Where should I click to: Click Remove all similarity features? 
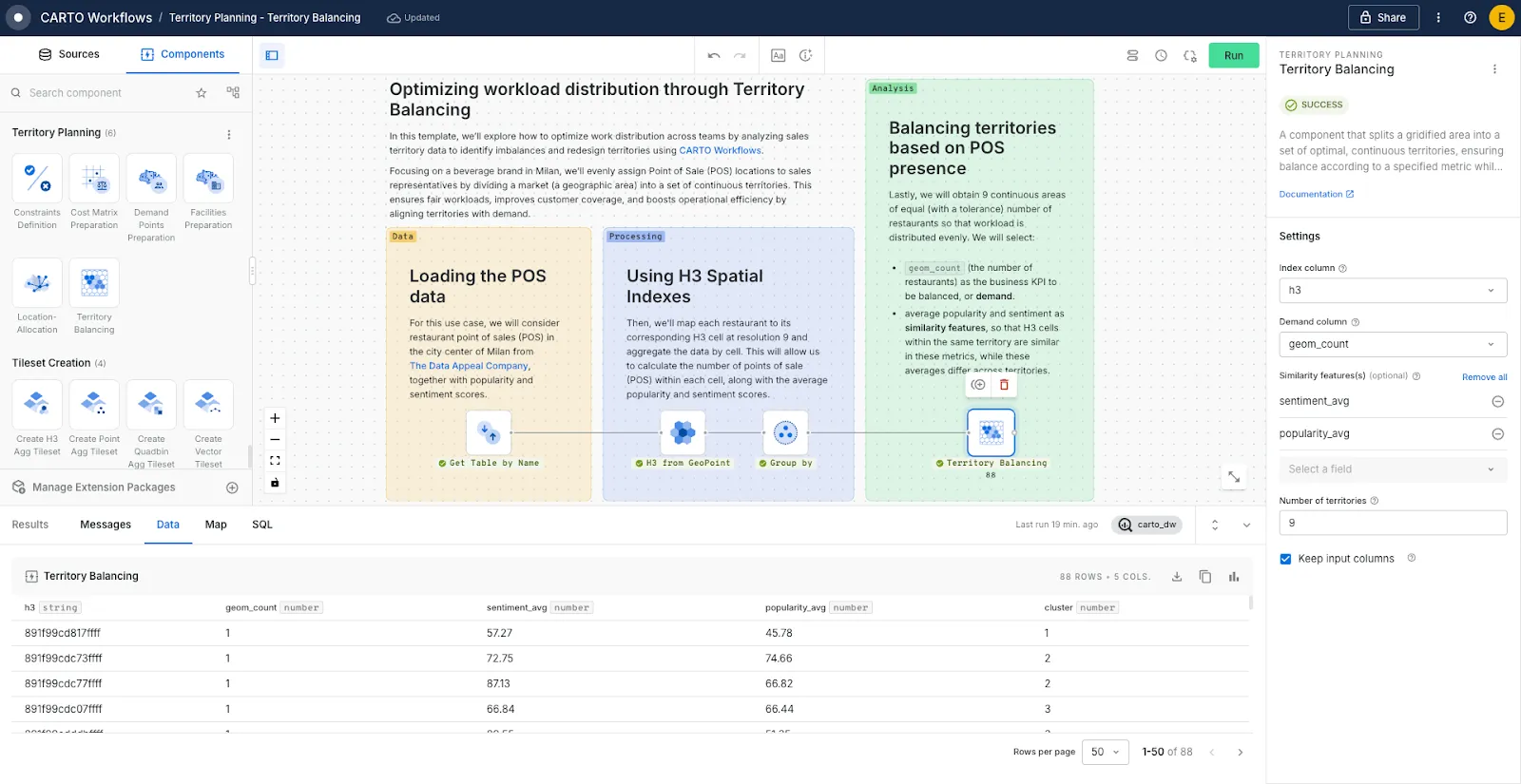pos(1484,377)
